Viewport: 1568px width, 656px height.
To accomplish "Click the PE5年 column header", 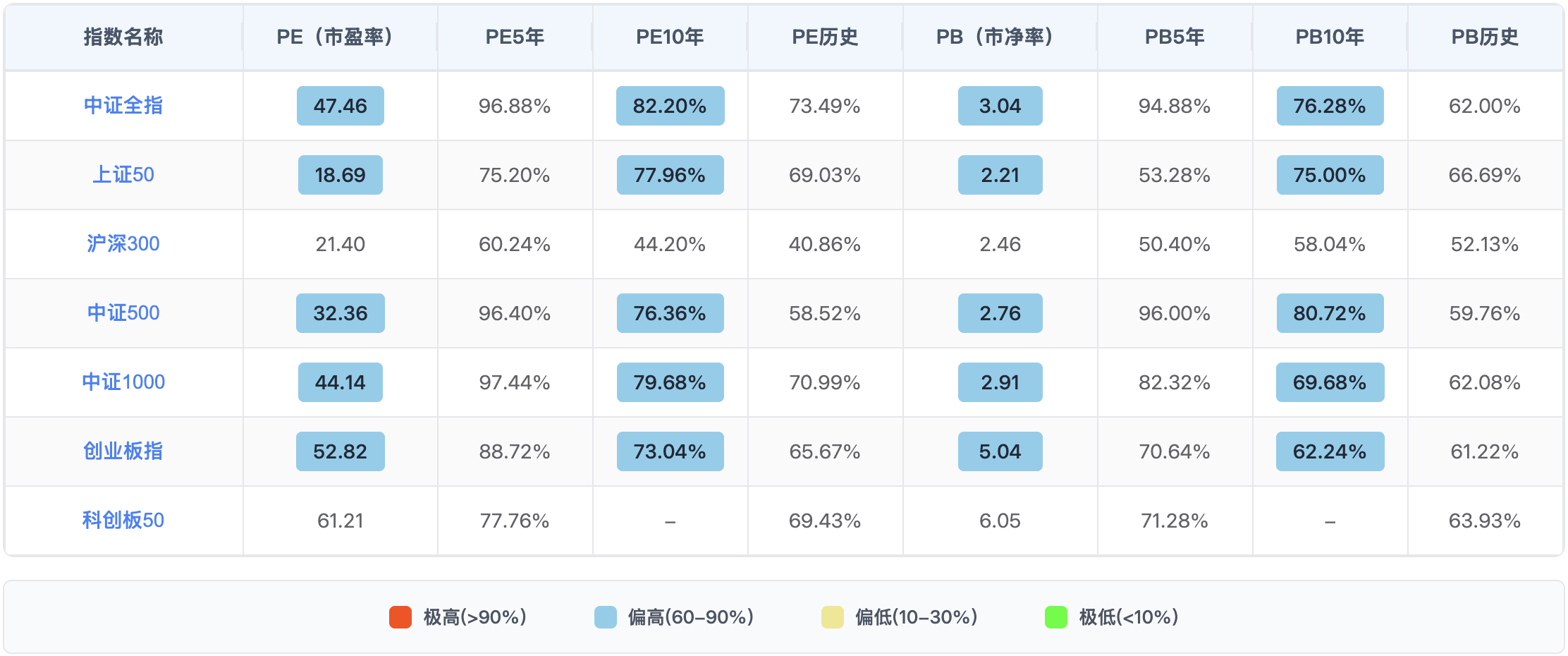I will coord(515,37).
